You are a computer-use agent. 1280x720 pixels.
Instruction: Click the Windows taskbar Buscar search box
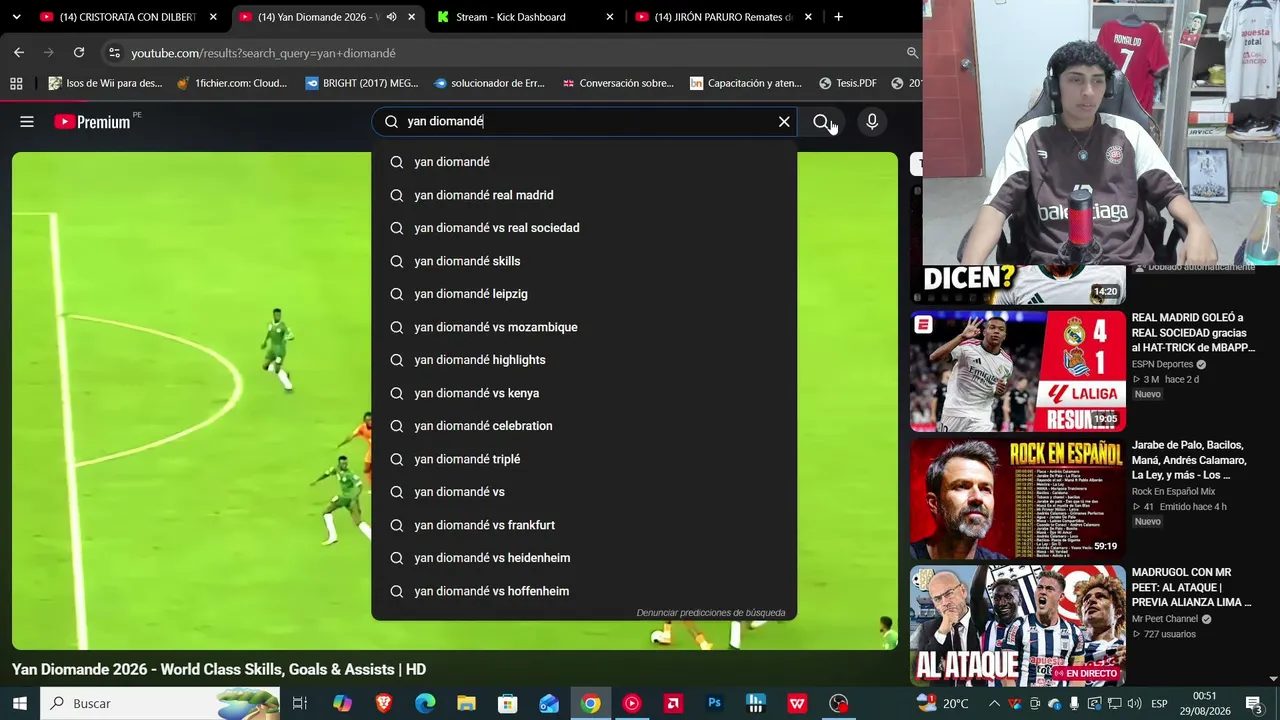coord(160,703)
